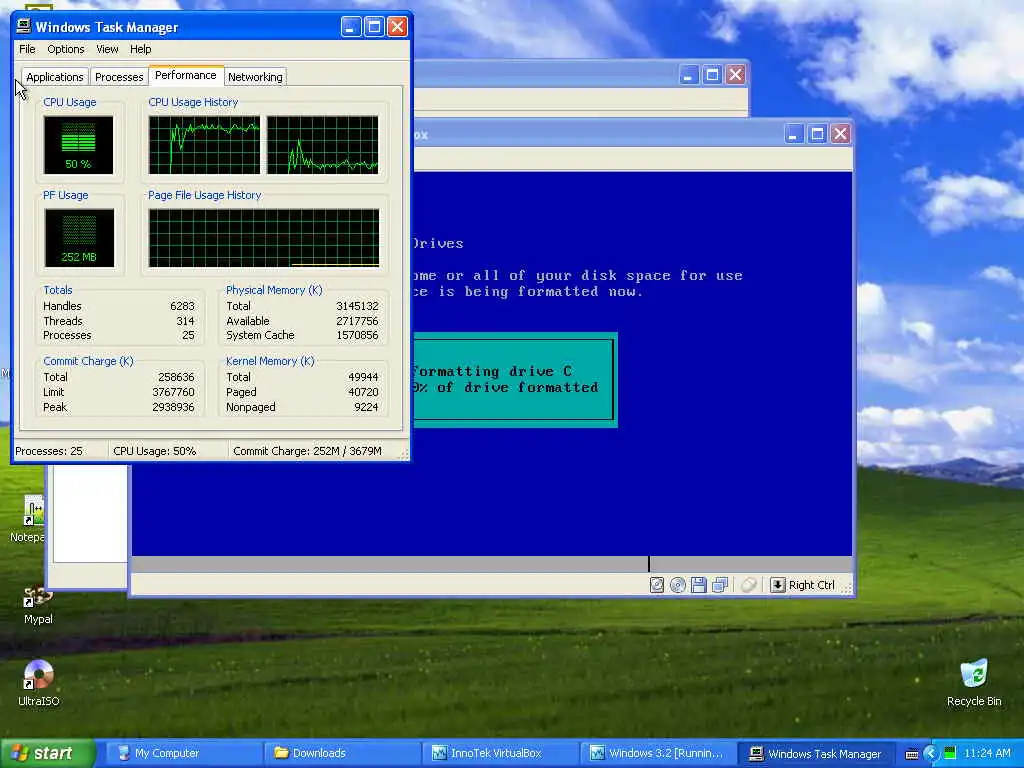1024x768 pixels.
Task: Open the View menu in Task Manager
Action: click(x=107, y=49)
